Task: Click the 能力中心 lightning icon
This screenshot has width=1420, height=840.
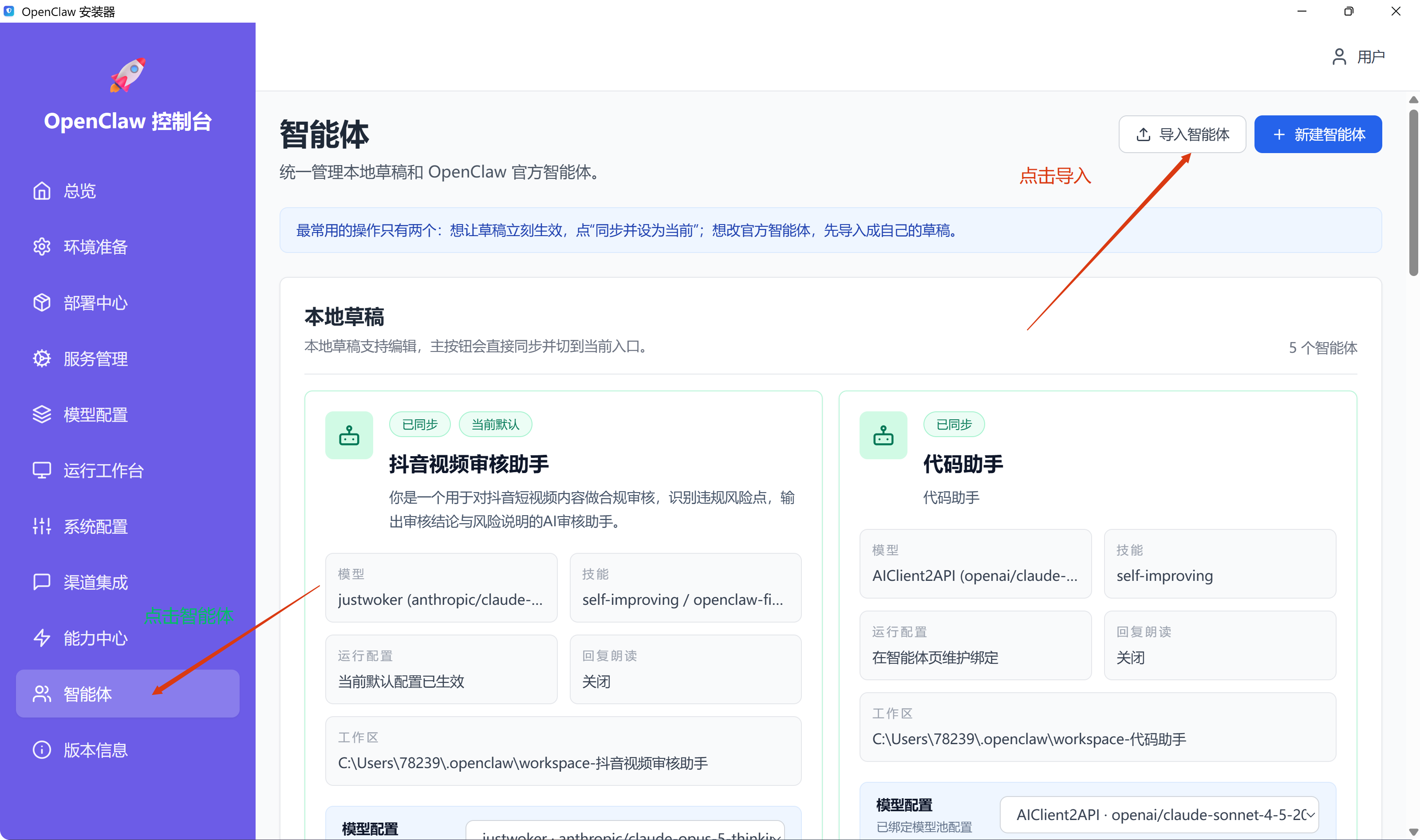Action: tap(41, 638)
